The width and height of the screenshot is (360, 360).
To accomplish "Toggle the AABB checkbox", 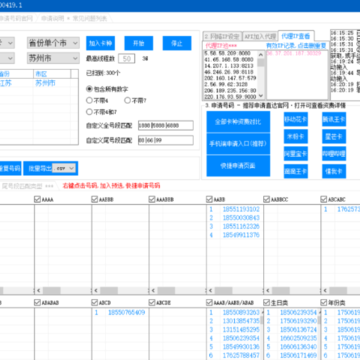I will 209,199.
